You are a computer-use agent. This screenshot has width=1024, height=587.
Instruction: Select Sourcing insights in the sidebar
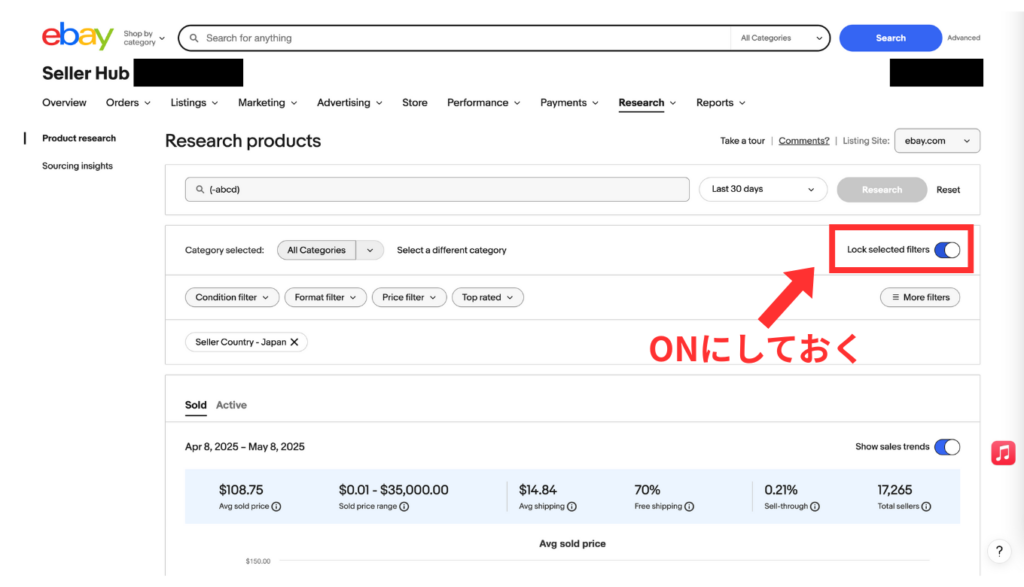click(x=77, y=166)
